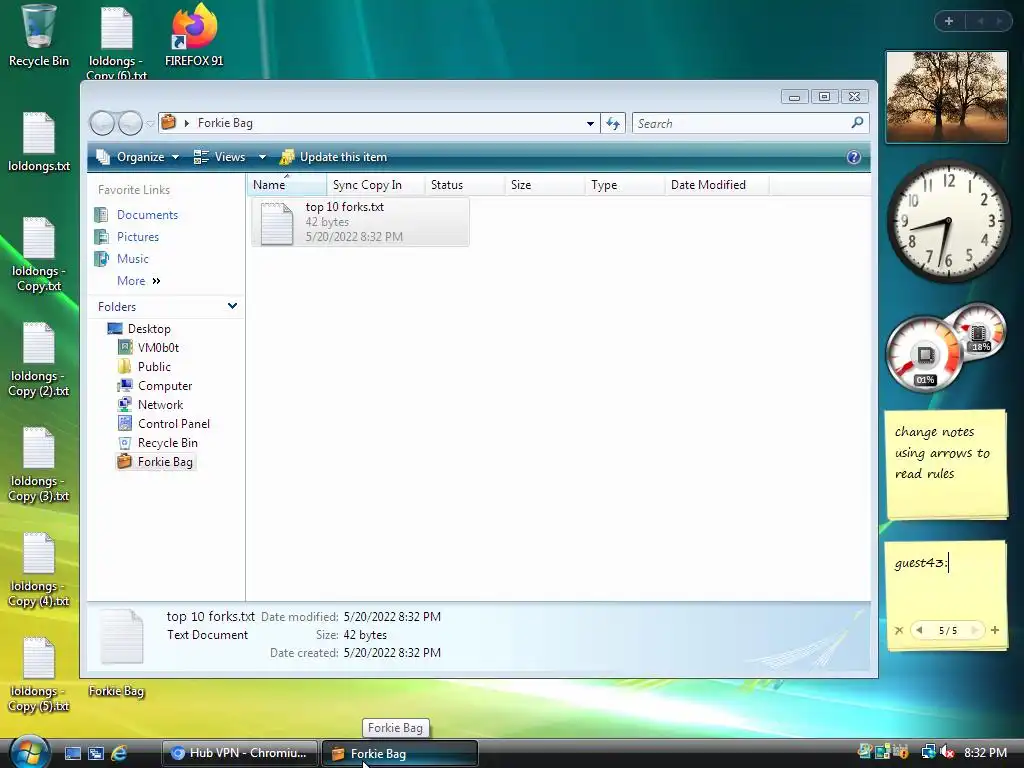The width and height of the screenshot is (1024, 768).
Task: Expand the address bar history dropdown
Action: pyautogui.click(x=590, y=123)
